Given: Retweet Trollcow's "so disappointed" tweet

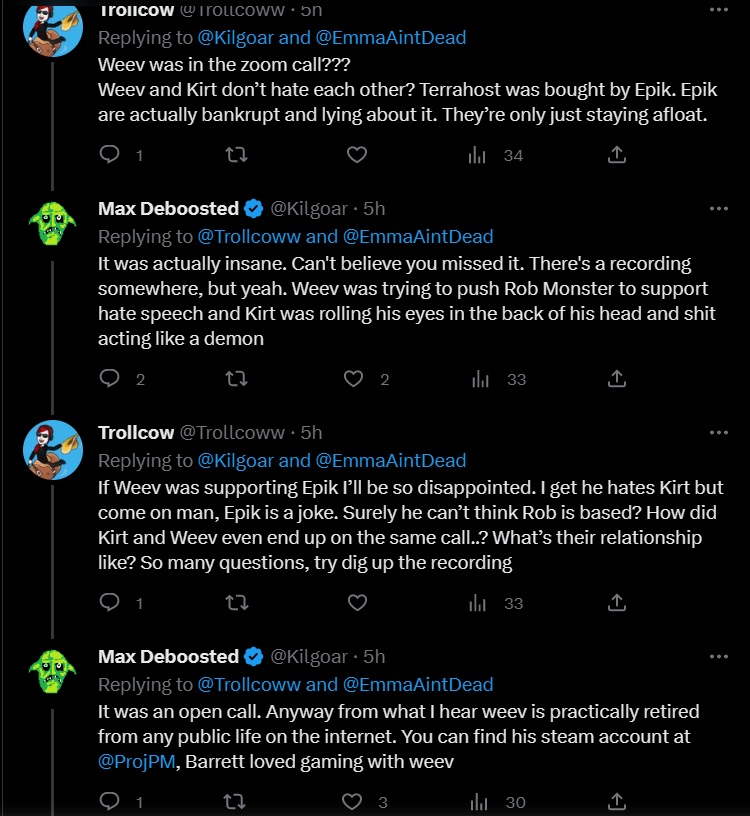Looking at the screenshot, I should (x=237, y=603).
